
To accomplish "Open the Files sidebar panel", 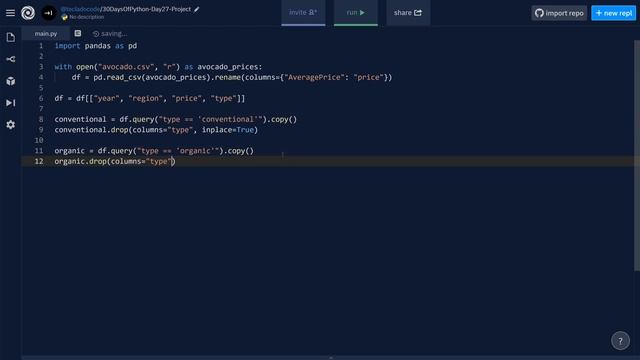I will click(11, 38).
